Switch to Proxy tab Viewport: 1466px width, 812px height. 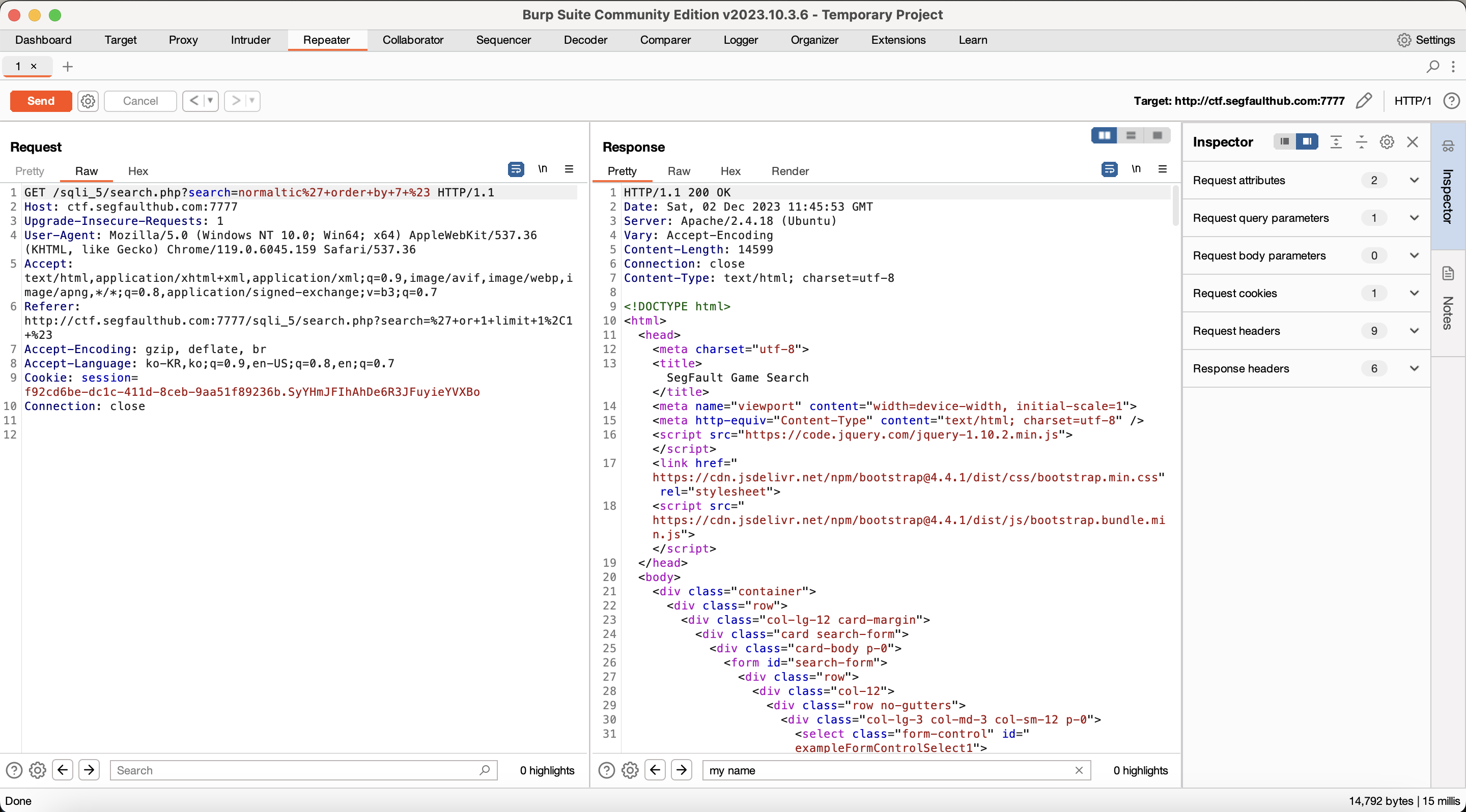coord(183,40)
